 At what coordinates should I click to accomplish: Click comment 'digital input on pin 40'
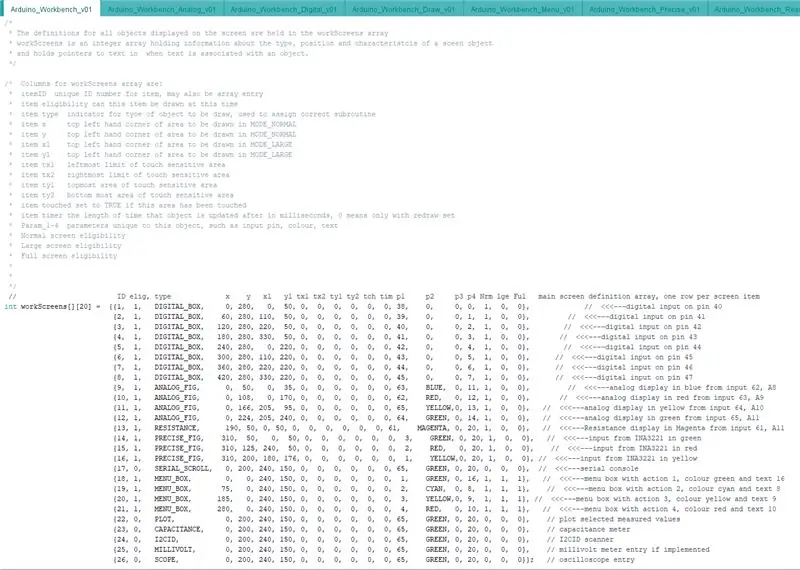(673, 307)
